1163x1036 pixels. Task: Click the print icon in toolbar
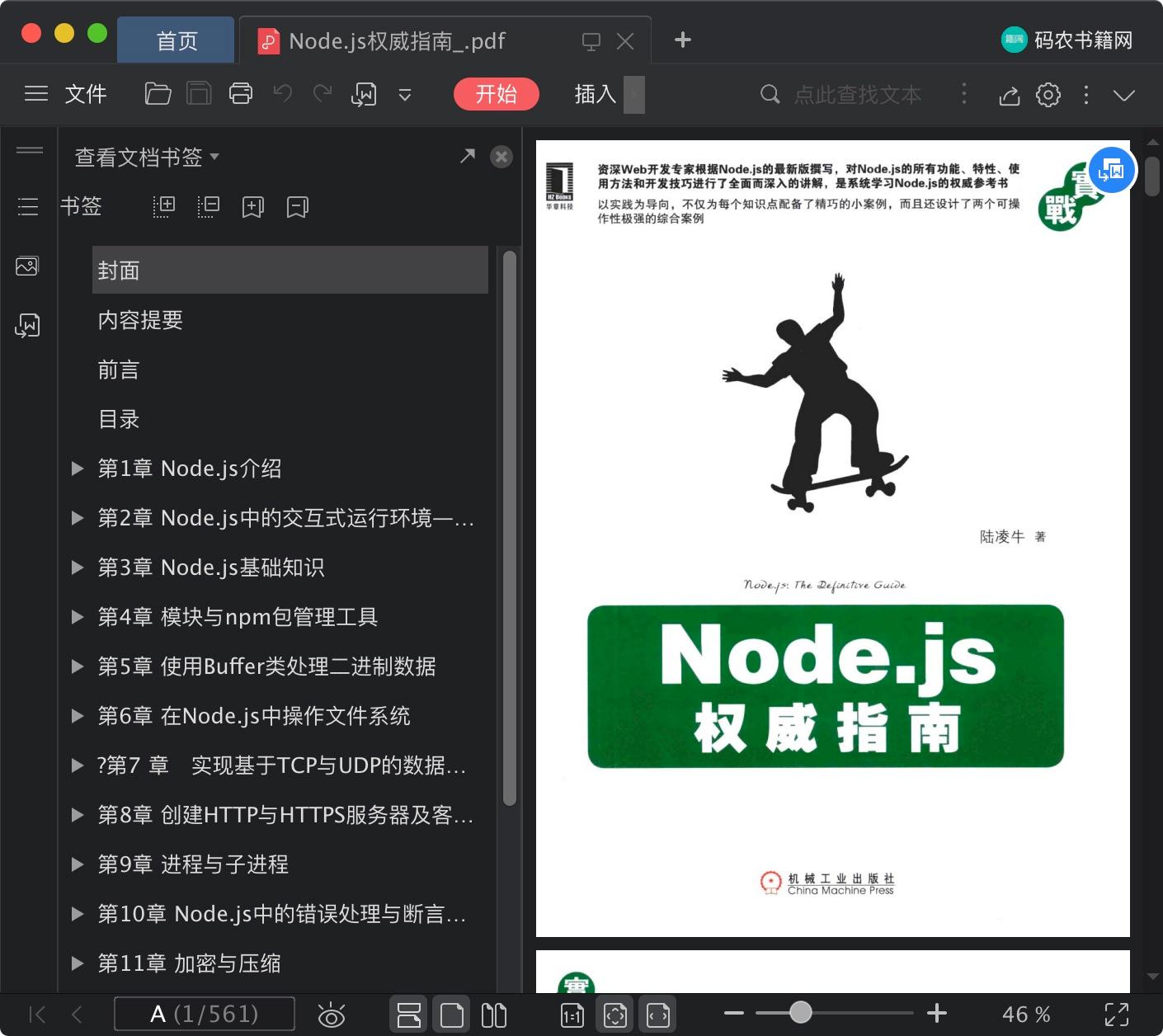pyautogui.click(x=241, y=94)
